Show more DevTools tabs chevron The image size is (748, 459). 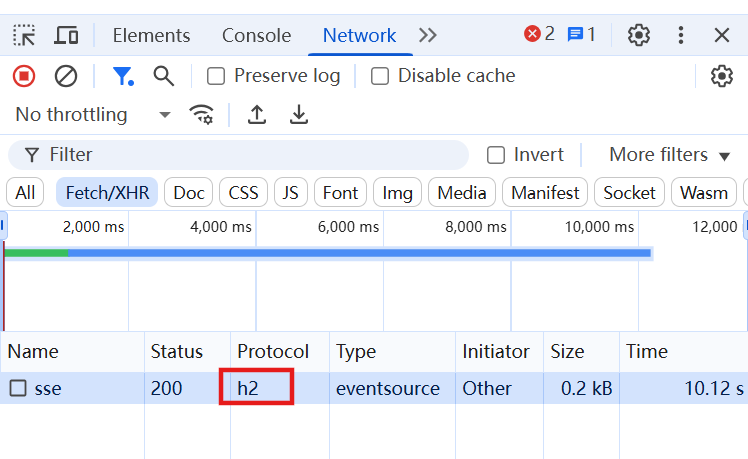(427, 35)
